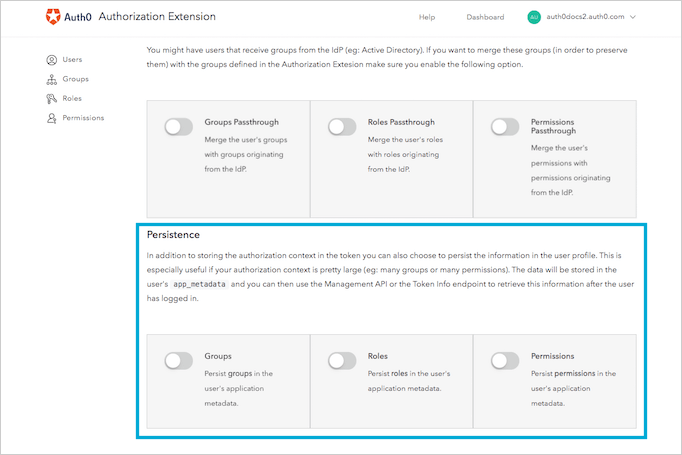Turn on Persist roles toggle
682x455 pixels.
pos(342,361)
